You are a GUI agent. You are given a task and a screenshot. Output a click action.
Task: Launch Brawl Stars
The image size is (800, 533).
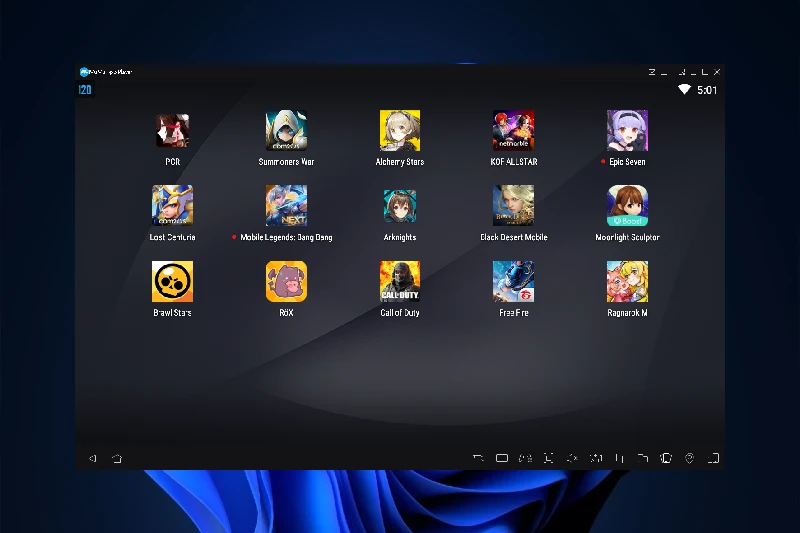(x=172, y=282)
